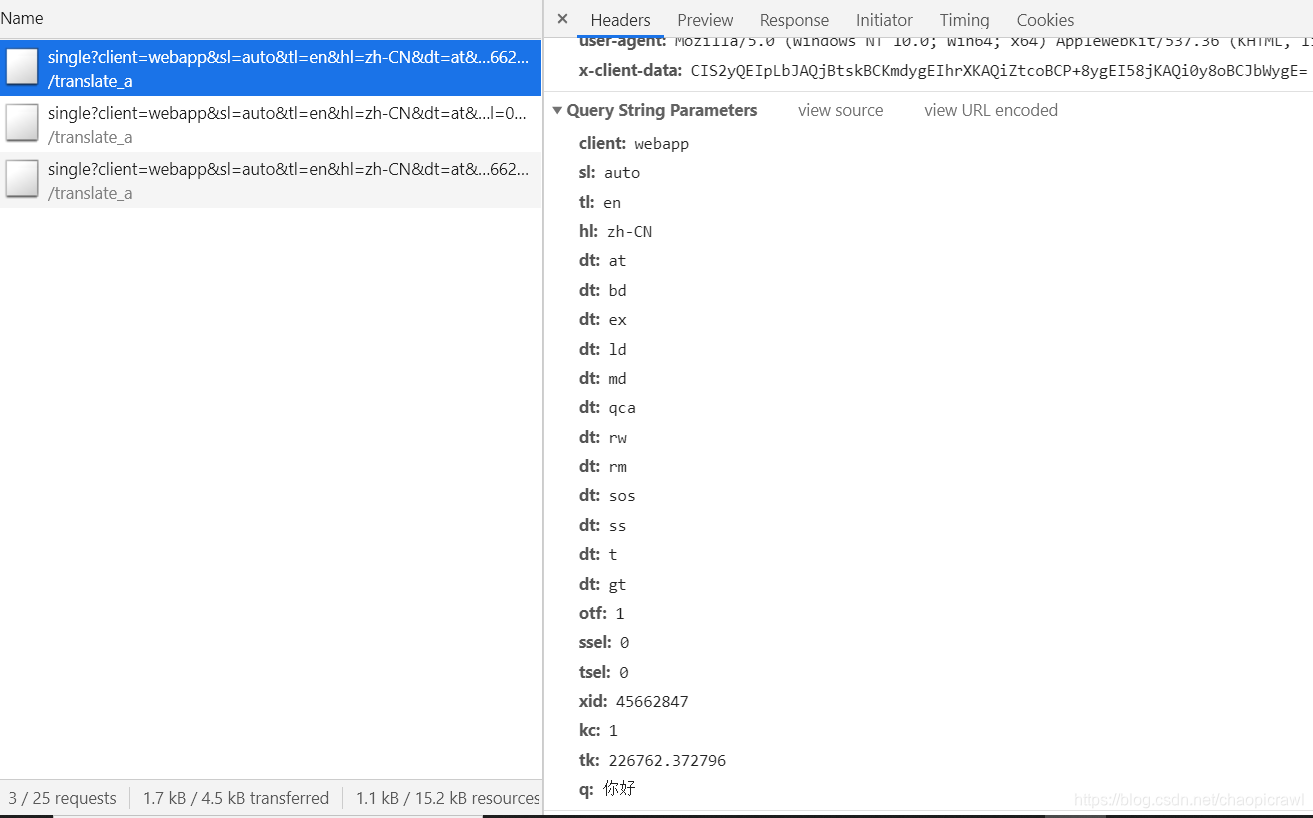This screenshot has width=1313, height=818.
Task: Click the client: webapp parameter
Action: pos(634,143)
